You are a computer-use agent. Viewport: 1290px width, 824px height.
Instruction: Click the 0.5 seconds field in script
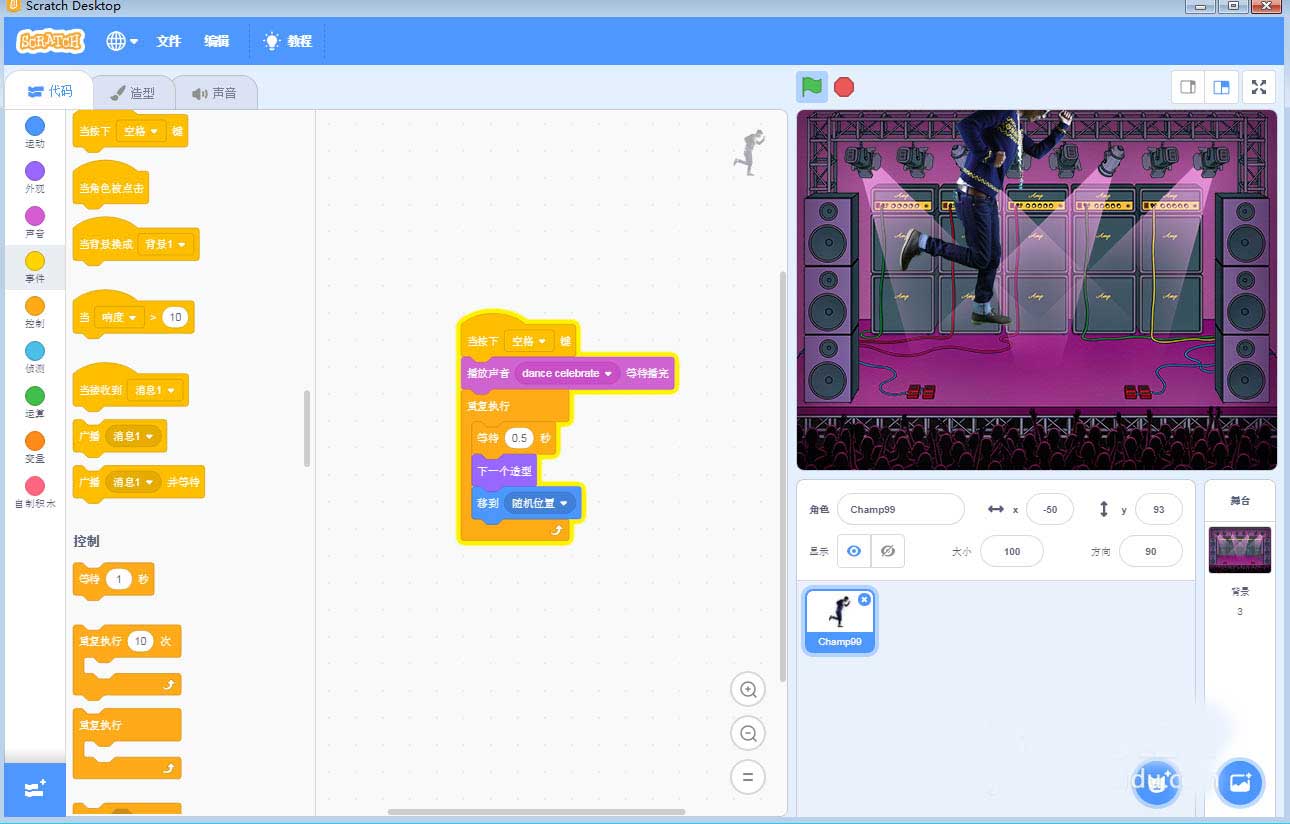[519, 438]
